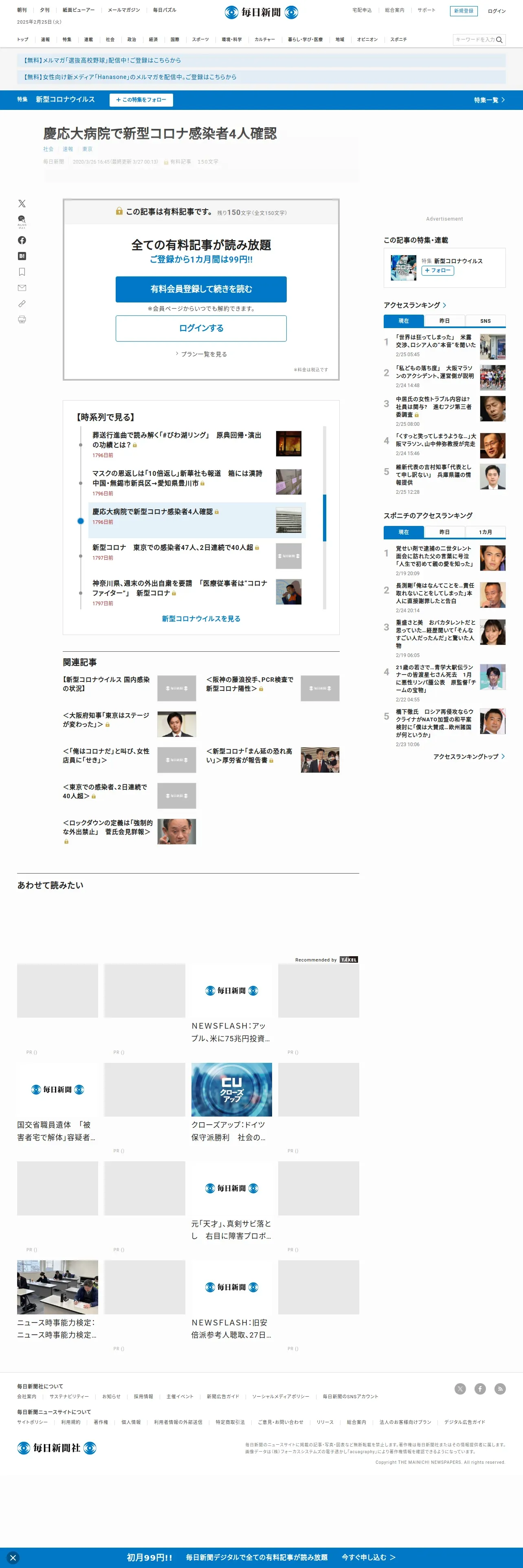Share article via Hatena Bookmark B! icon
Viewport: 523px width, 1568px height.
22,256
